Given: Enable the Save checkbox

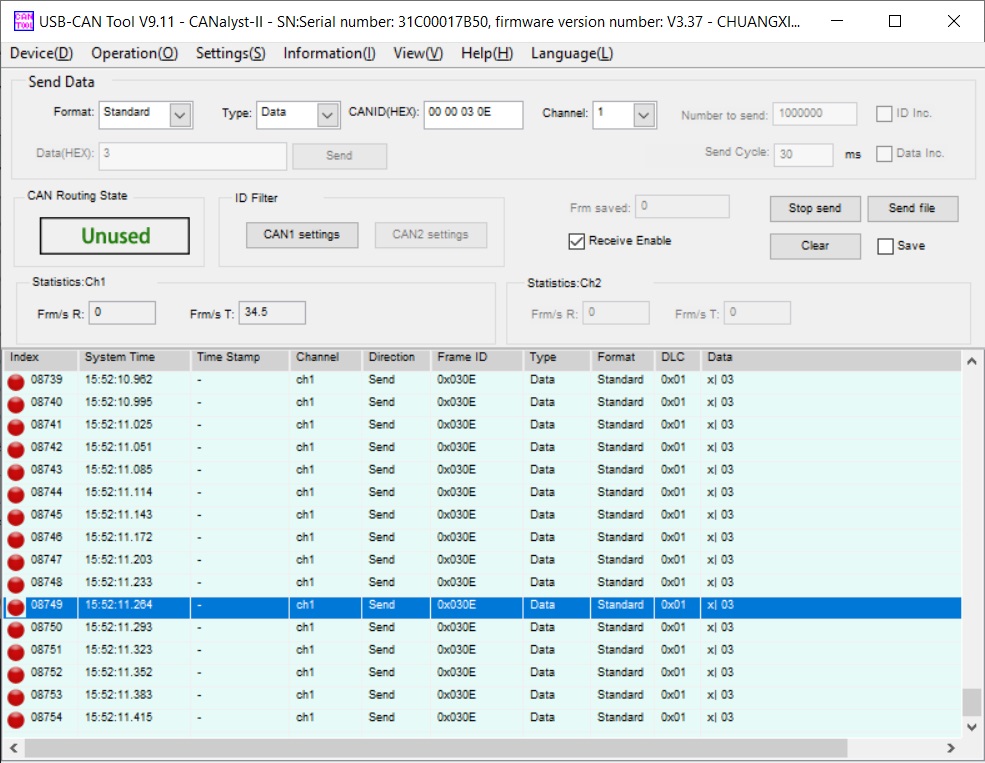Looking at the screenshot, I should 885,246.
